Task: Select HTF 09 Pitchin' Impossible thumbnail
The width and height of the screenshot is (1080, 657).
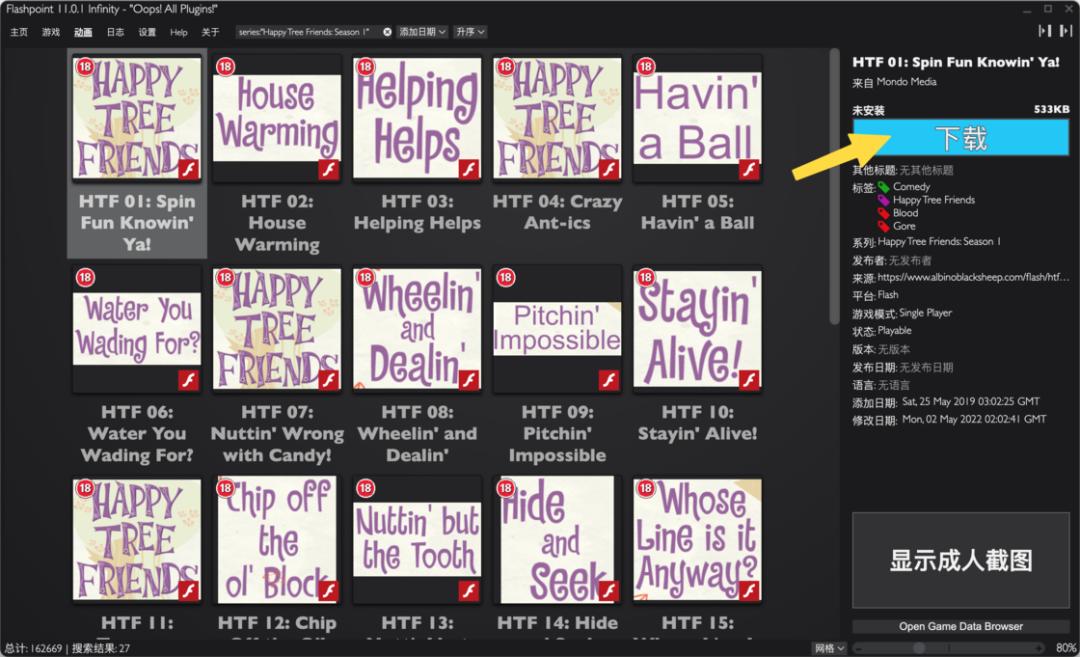Action: click(x=557, y=328)
